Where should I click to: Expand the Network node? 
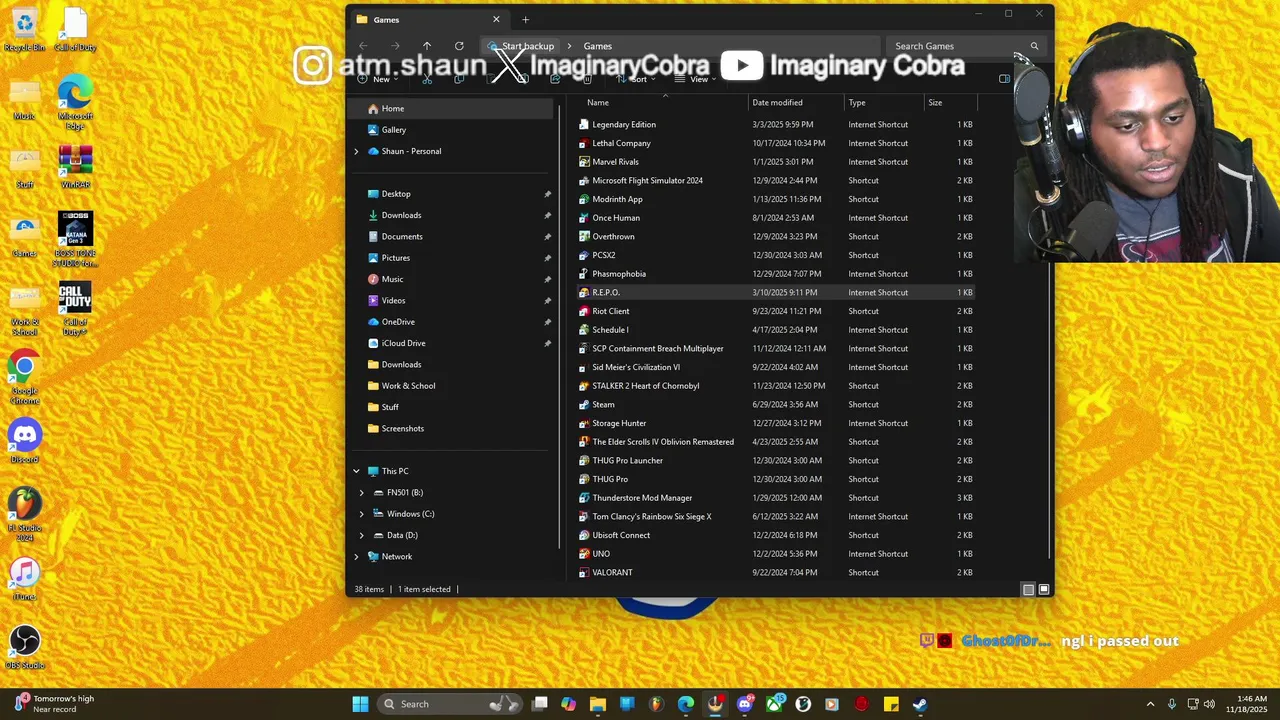point(356,557)
